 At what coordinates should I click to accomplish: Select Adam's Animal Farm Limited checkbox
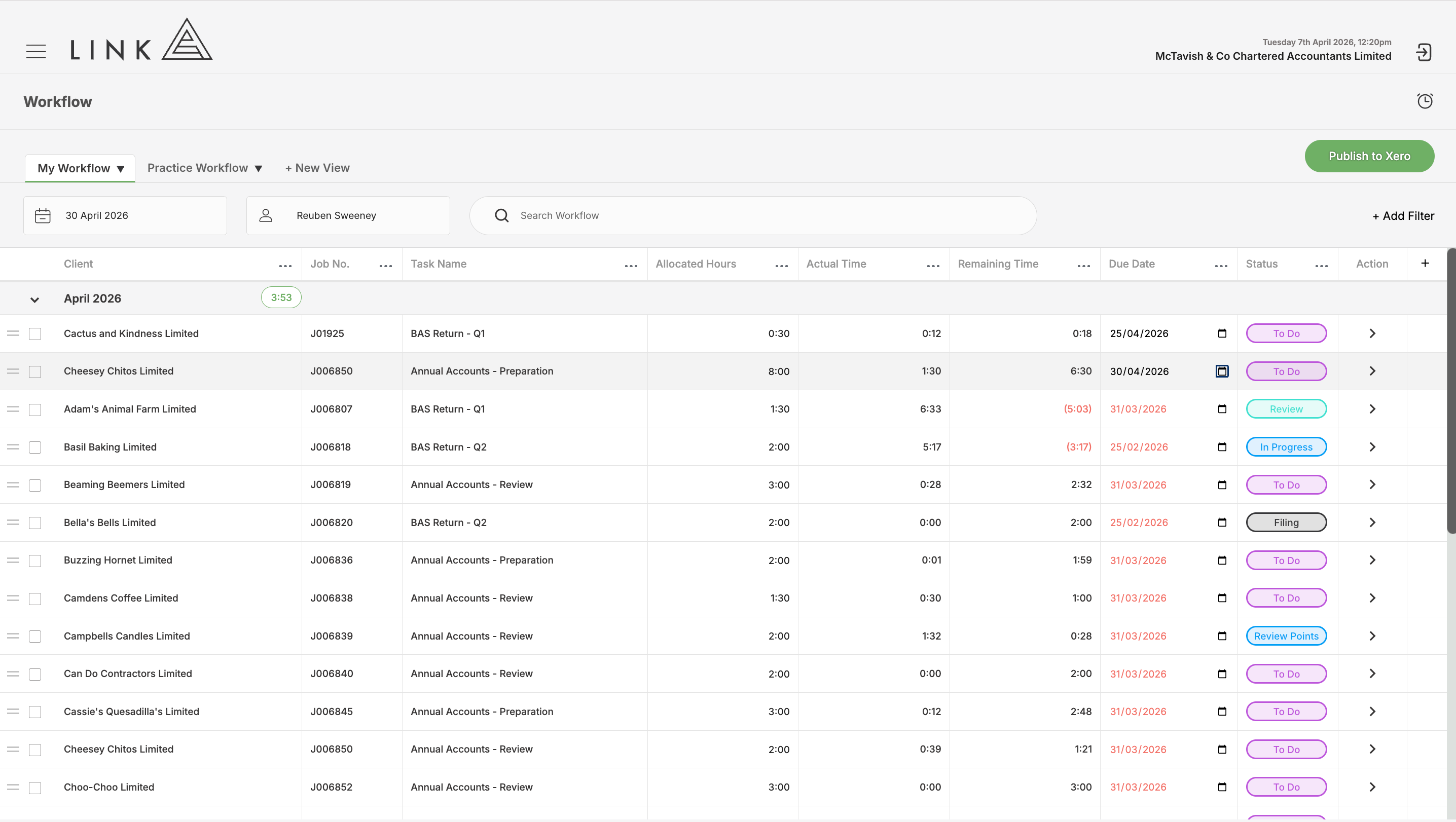pos(35,409)
